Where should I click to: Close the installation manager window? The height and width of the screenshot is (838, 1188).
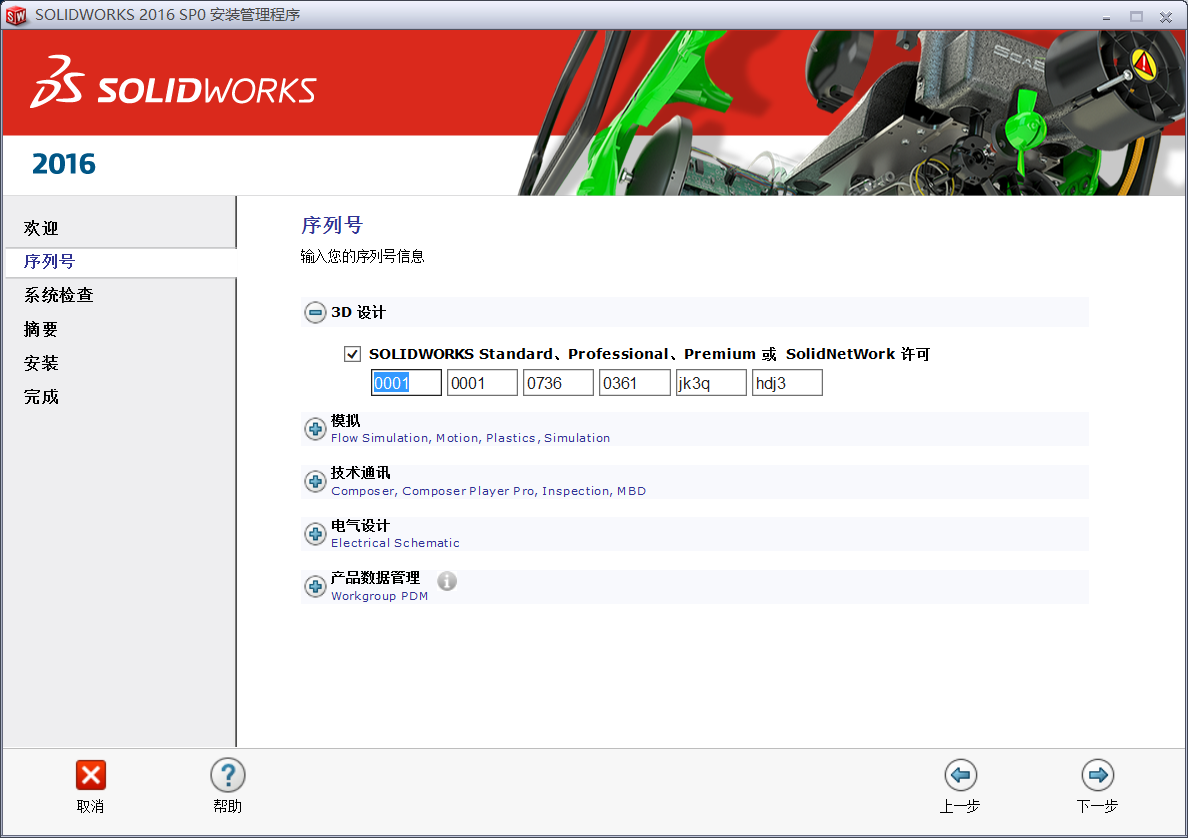pyautogui.click(x=1166, y=17)
